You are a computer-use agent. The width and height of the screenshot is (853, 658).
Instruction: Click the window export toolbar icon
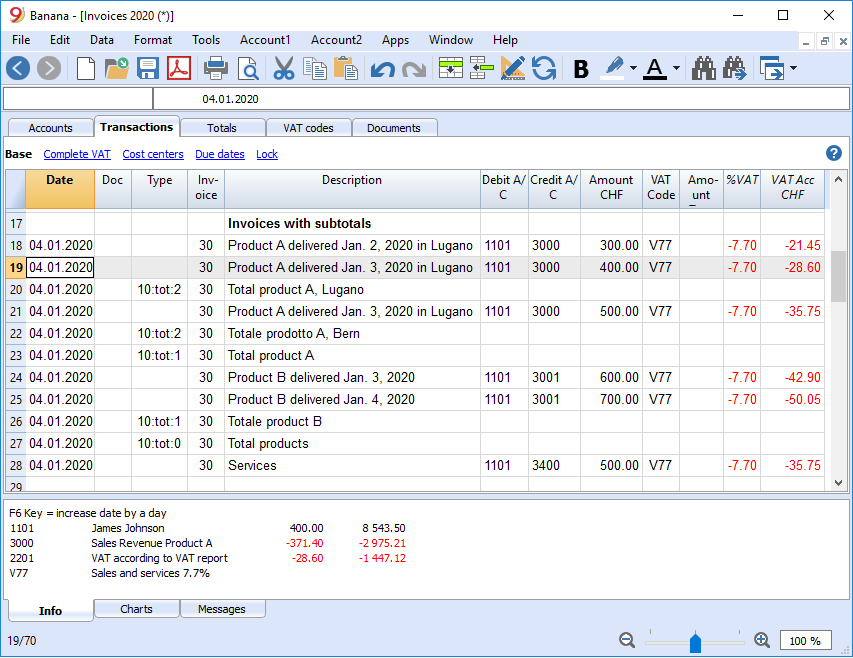pos(772,69)
